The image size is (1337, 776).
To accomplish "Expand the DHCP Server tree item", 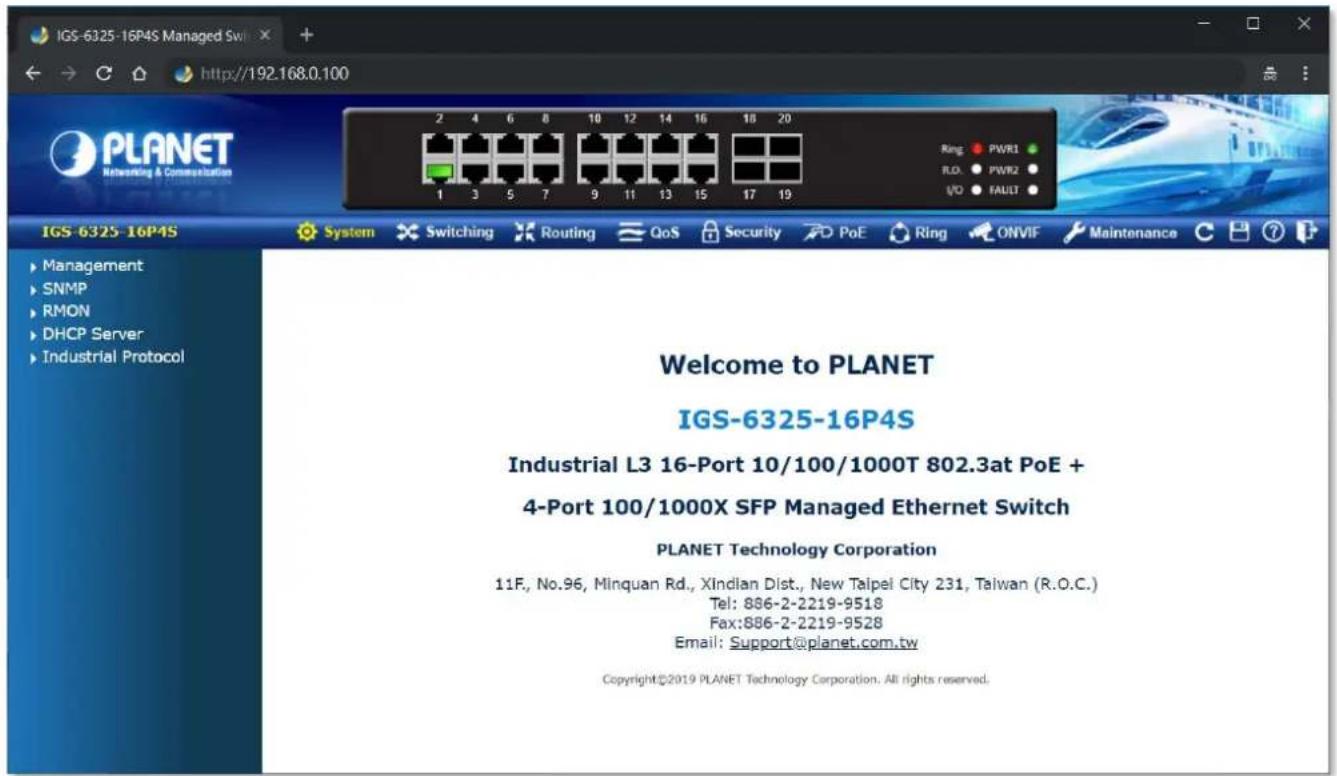I will [90, 334].
